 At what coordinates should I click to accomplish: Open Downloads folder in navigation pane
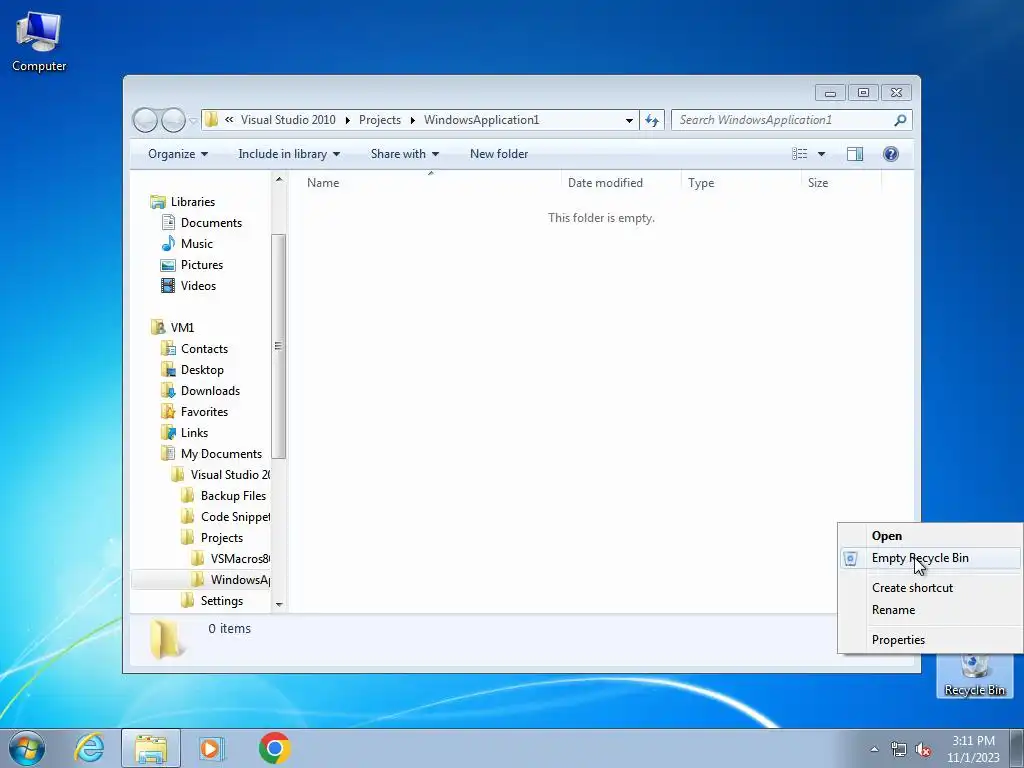(x=210, y=391)
